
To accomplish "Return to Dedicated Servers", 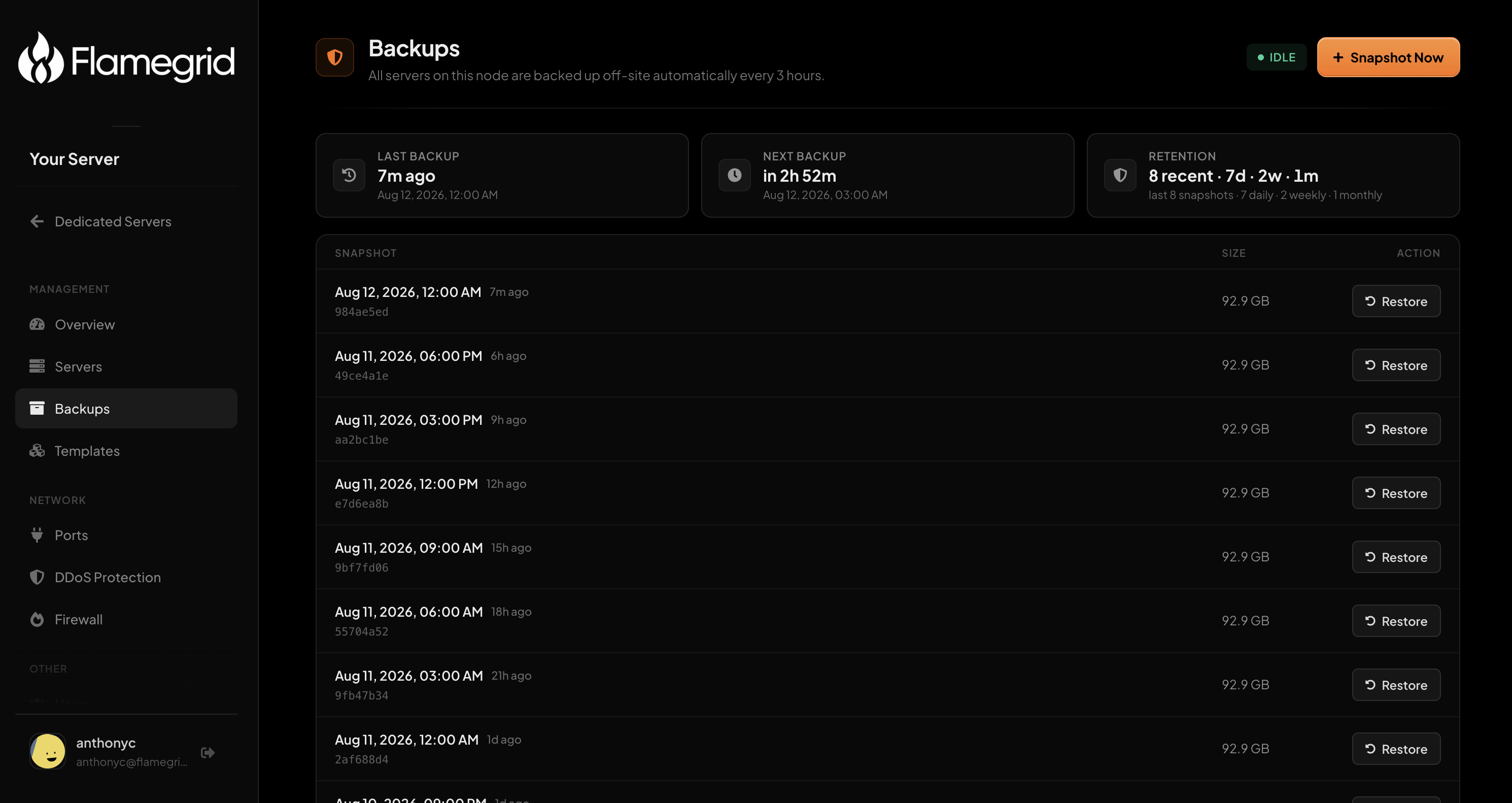I will pyautogui.click(x=126, y=221).
